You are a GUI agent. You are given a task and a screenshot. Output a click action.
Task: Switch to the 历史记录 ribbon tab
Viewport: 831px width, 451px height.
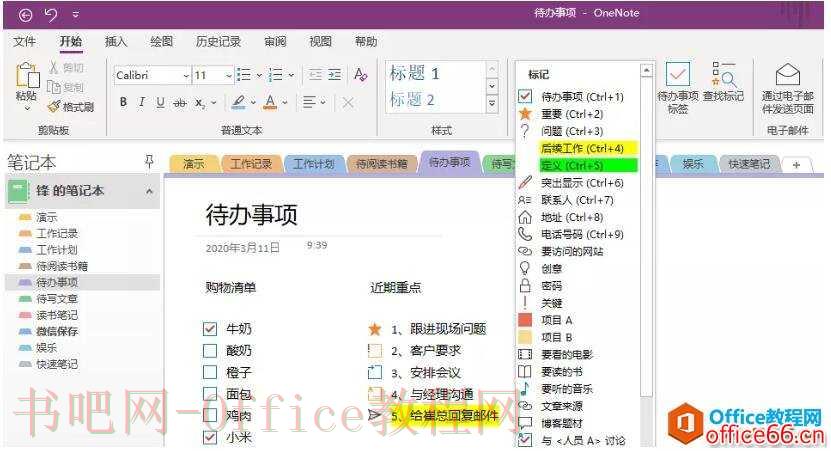[218, 41]
